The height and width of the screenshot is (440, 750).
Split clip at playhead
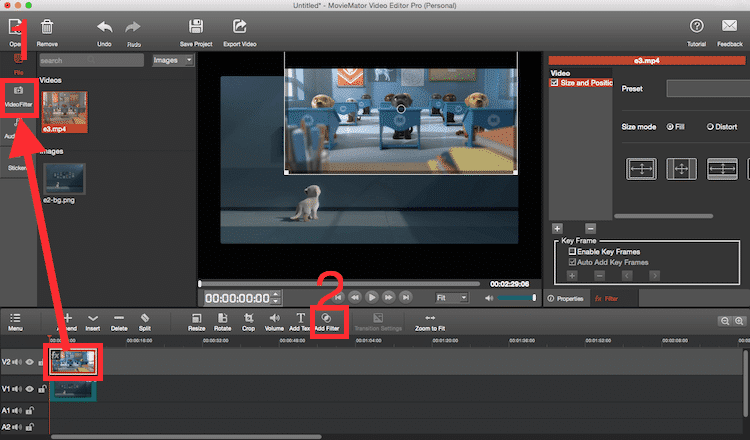click(x=144, y=322)
